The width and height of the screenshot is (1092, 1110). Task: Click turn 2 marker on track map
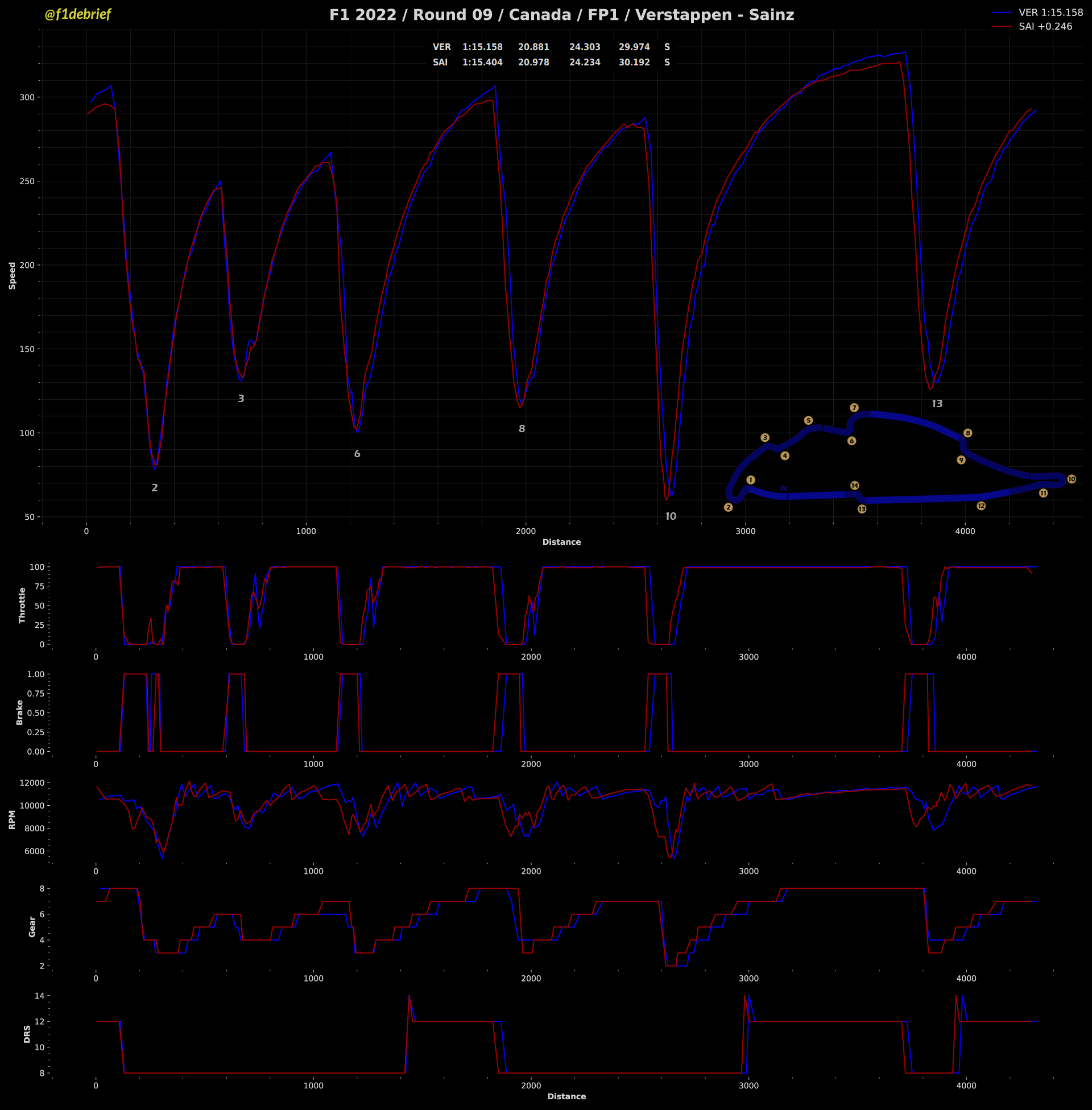coord(729,507)
